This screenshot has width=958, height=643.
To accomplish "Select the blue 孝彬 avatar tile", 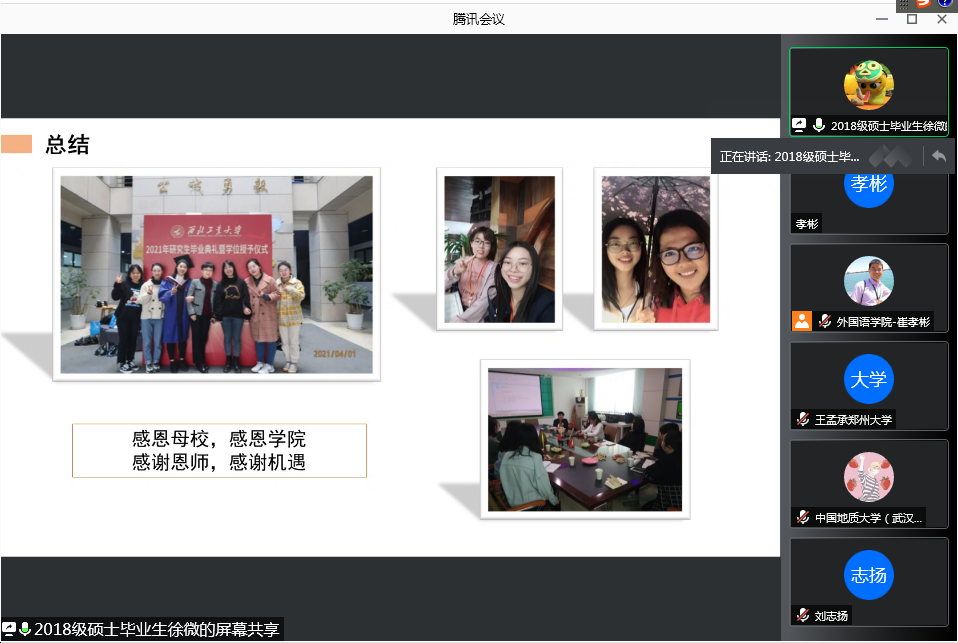I will tap(868, 185).
